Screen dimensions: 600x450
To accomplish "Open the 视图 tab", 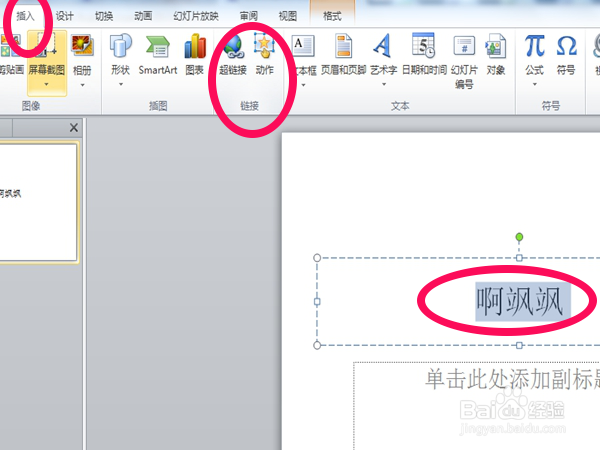I will pyautogui.click(x=288, y=16).
